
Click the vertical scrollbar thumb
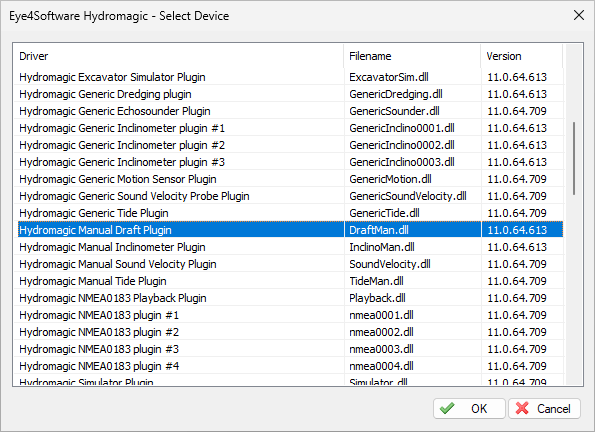point(574,158)
